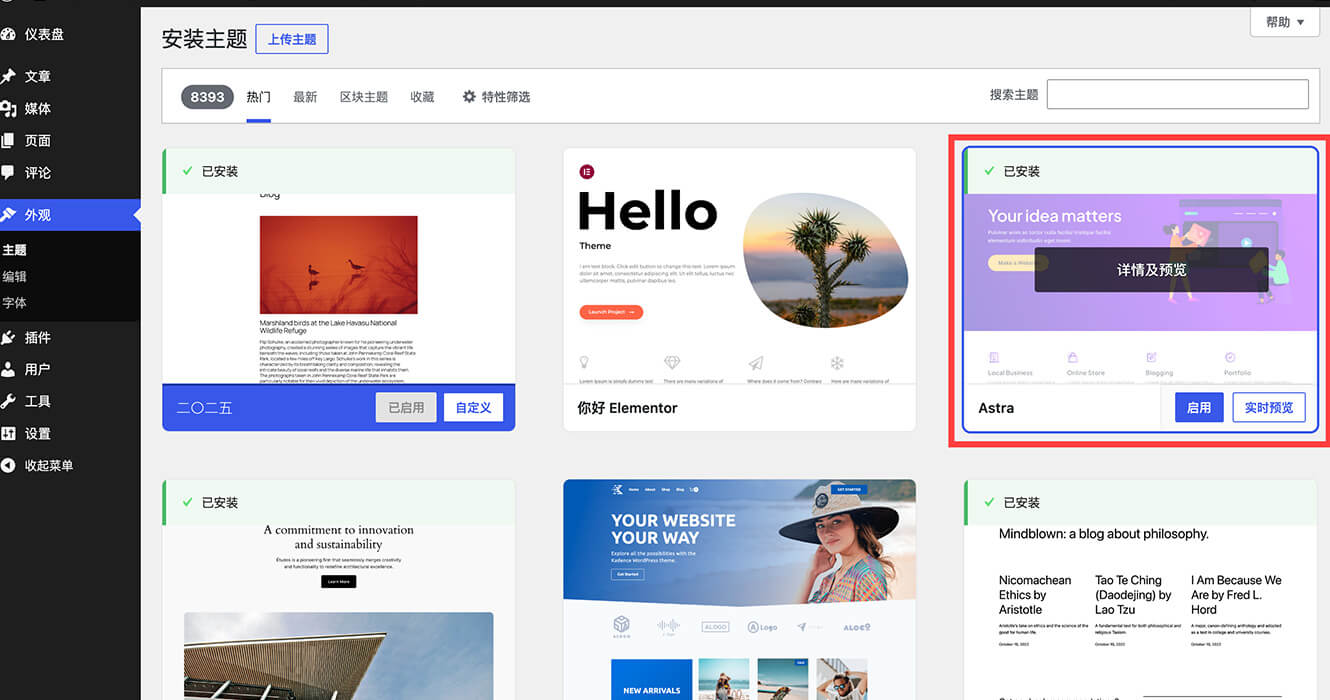Click the 上传主题 button
Viewport: 1330px width, 700px height.
click(x=292, y=39)
